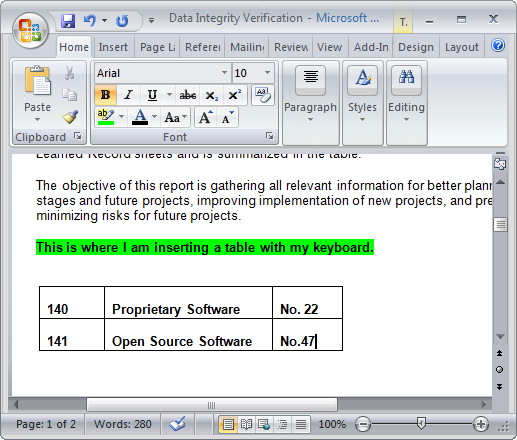Open the Mailings tab

pyautogui.click(x=247, y=47)
